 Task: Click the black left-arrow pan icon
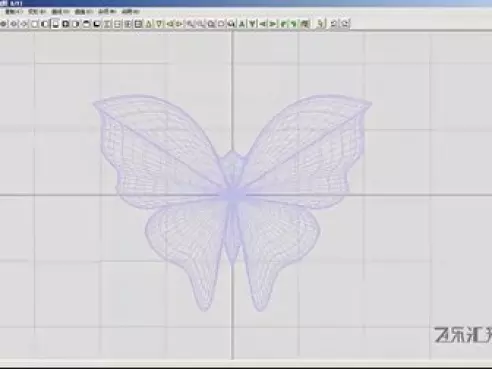(263, 24)
